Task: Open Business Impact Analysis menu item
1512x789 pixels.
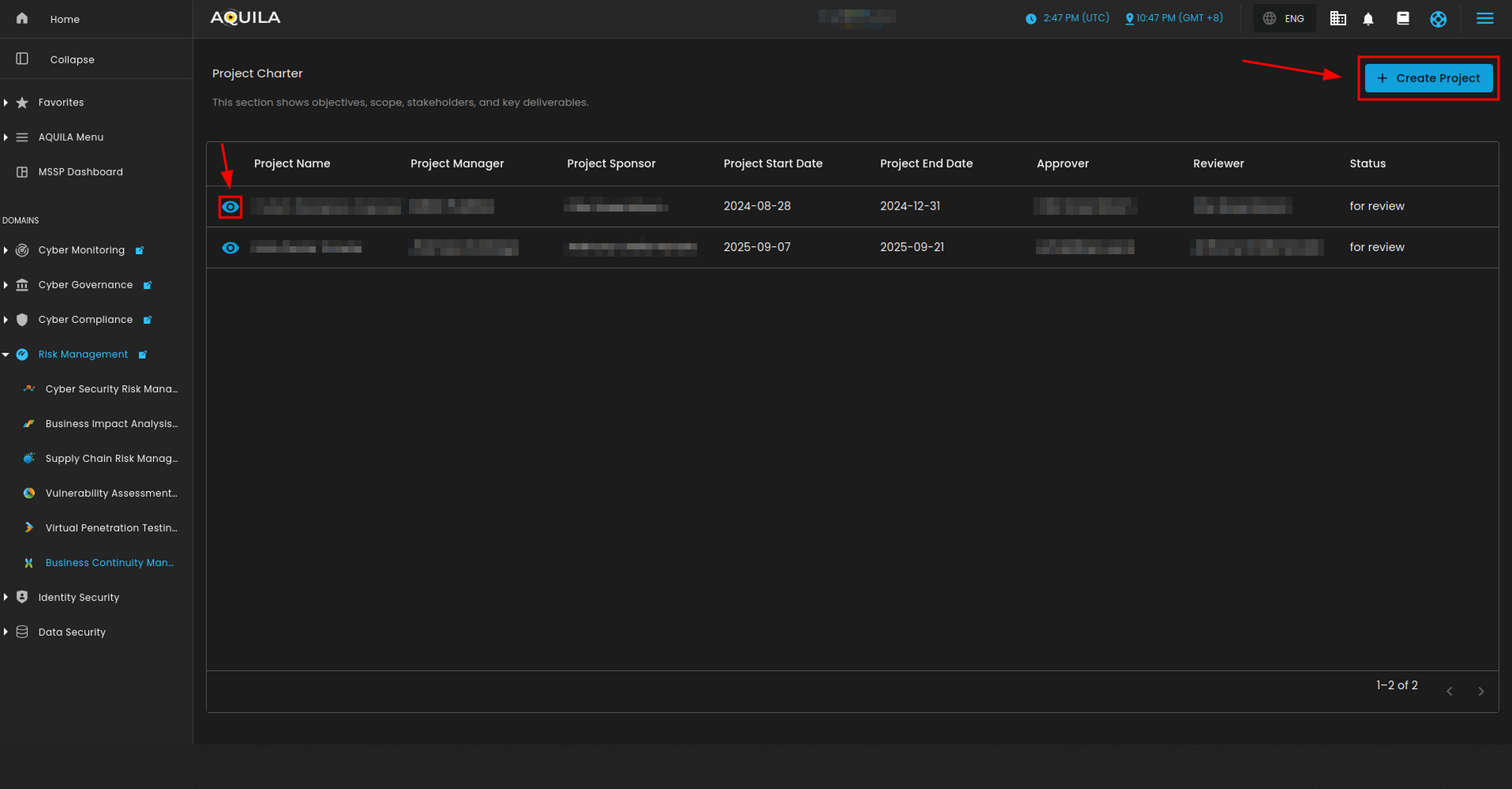Action: 111,424
